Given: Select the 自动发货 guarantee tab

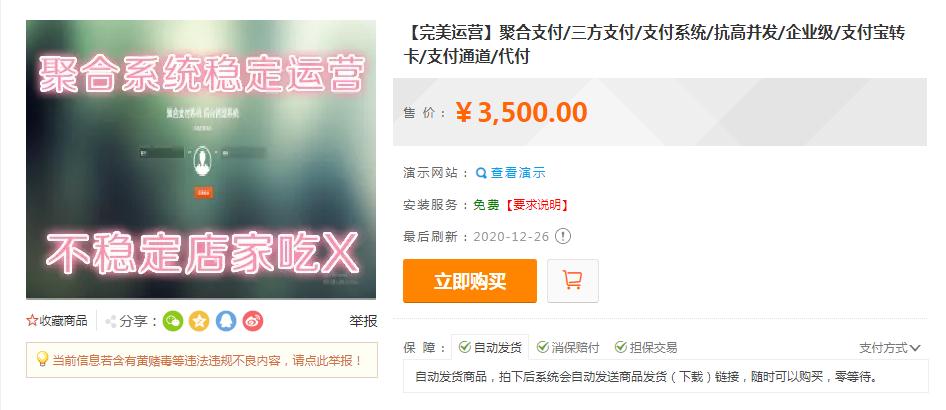Looking at the screenshot, I should [x=490, y=347].
